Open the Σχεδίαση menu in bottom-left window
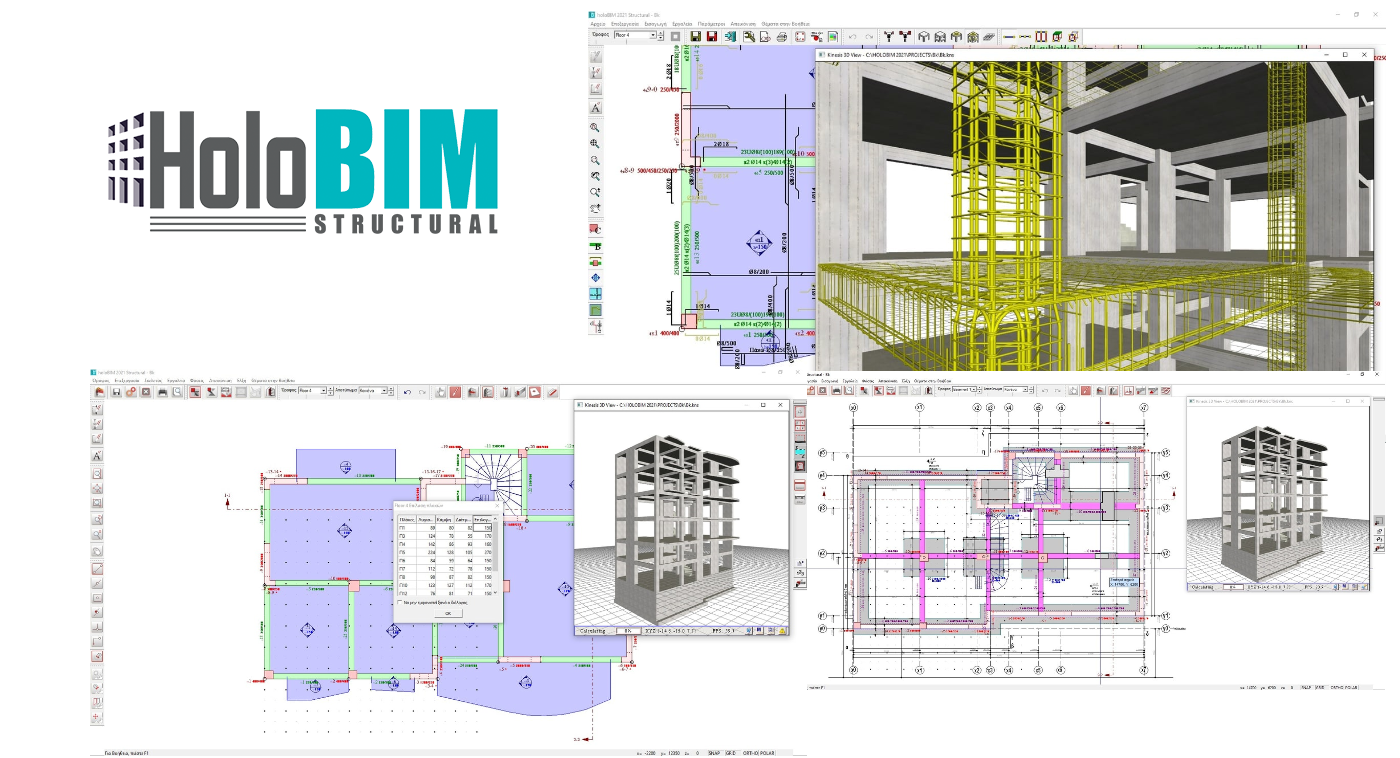This screenshot has width=1400, height=758. coord(153,381)
